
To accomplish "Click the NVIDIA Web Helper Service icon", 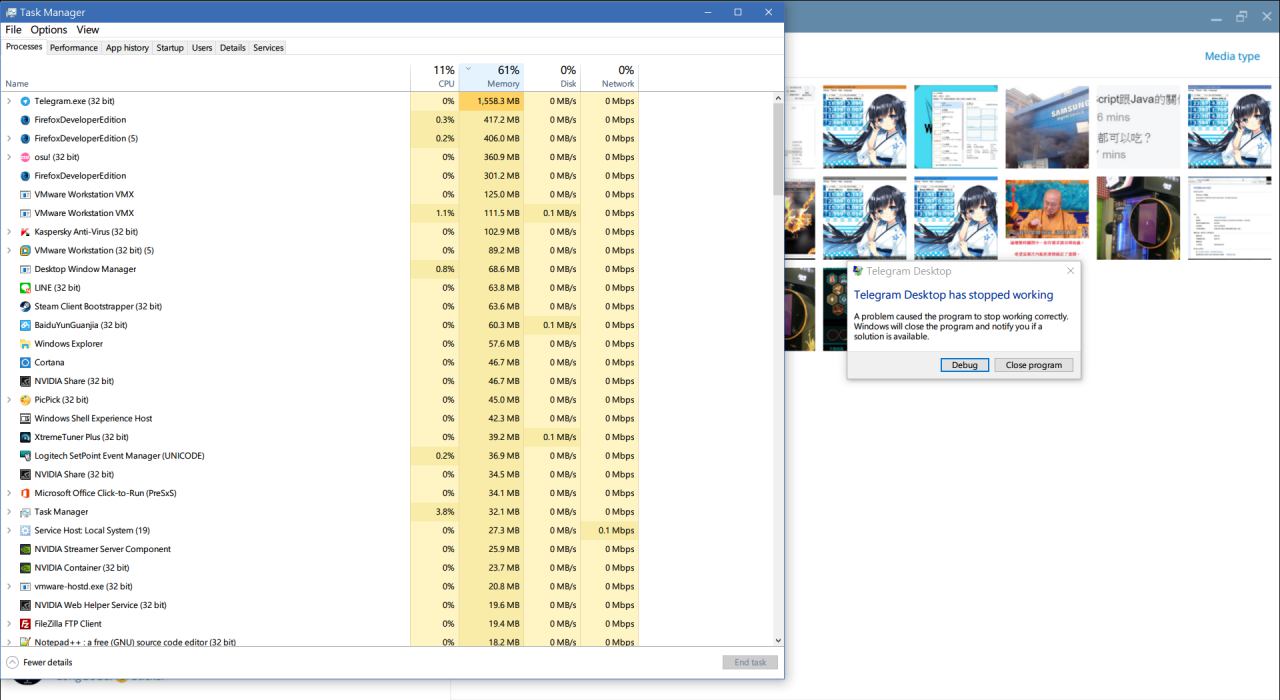I will pos(25,605).
